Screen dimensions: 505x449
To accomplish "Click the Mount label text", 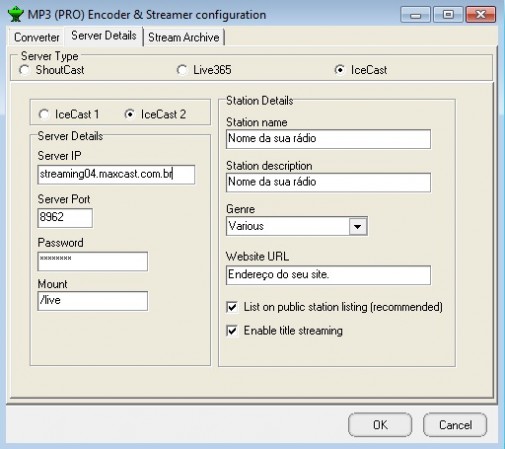I will point(52,284).
